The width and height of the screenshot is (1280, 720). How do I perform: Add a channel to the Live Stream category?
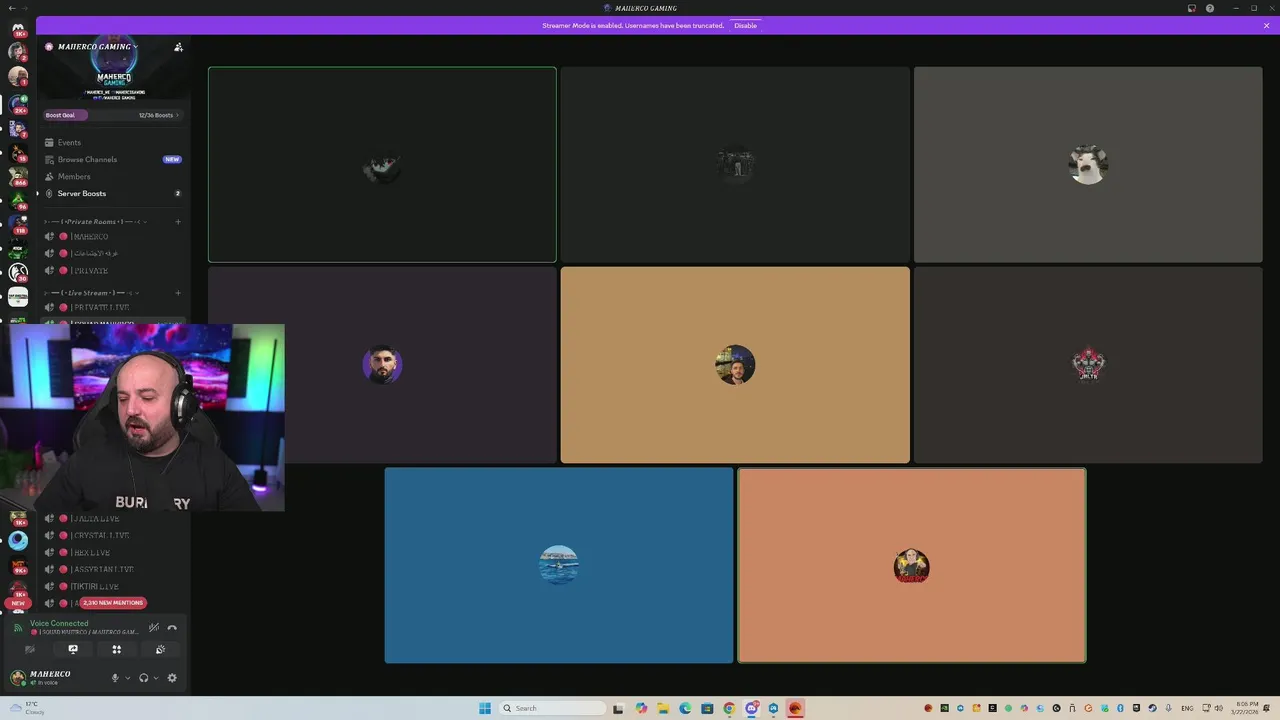[178, 293]
